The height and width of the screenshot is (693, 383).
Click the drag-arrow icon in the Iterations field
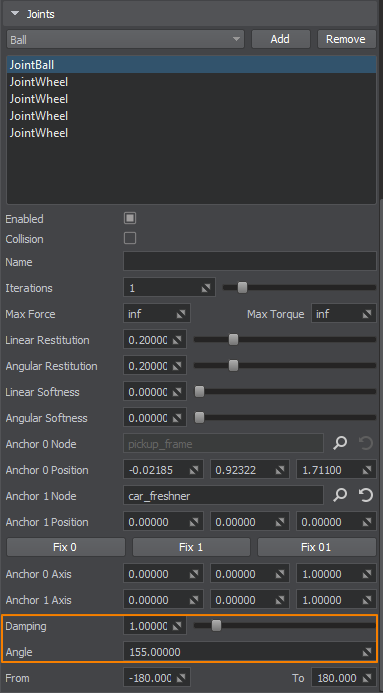(x=206, y=288)
